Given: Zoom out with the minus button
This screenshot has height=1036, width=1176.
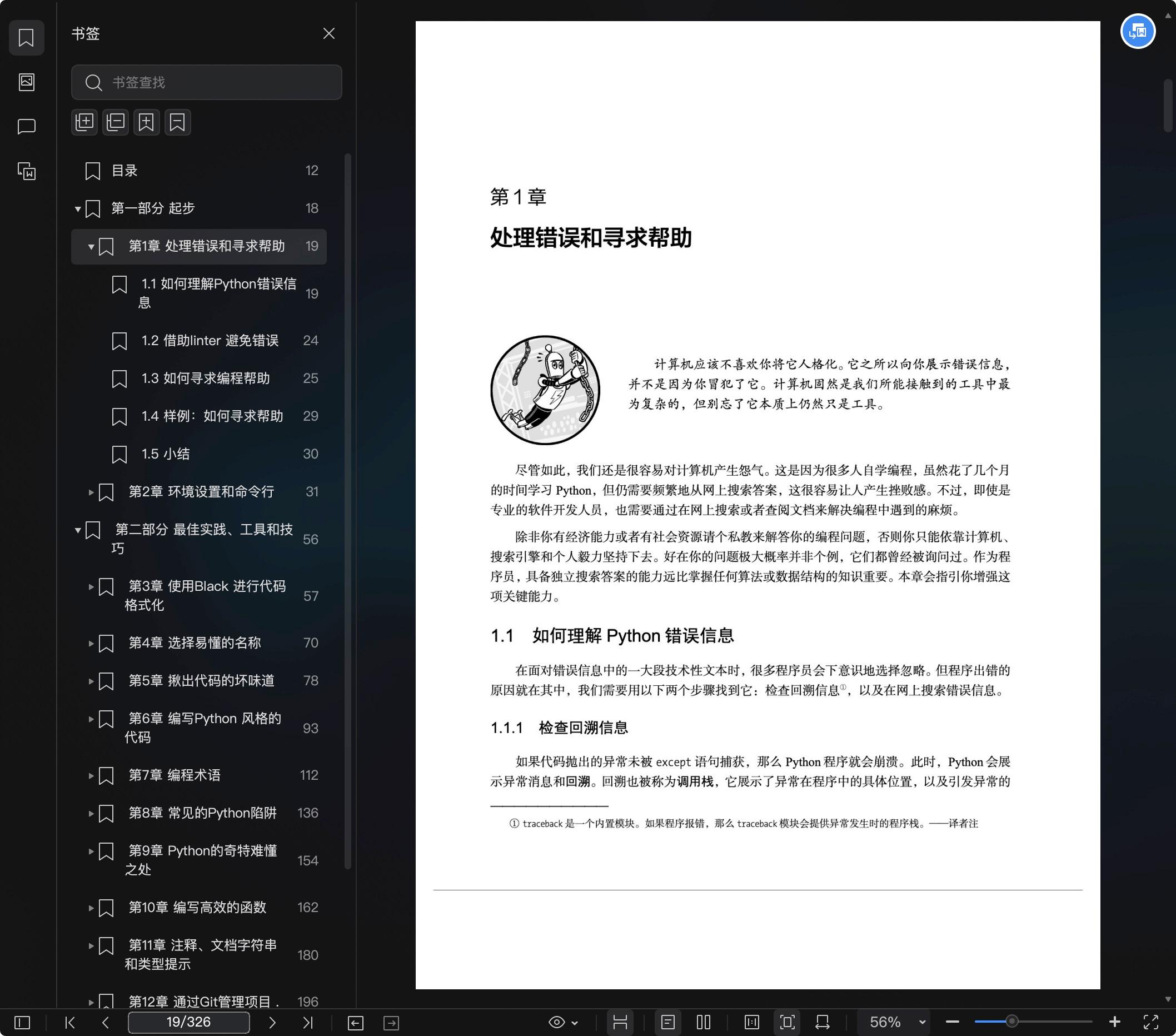Looking at the screenshot, I should pyautogui.click(x=952, y=1022).
